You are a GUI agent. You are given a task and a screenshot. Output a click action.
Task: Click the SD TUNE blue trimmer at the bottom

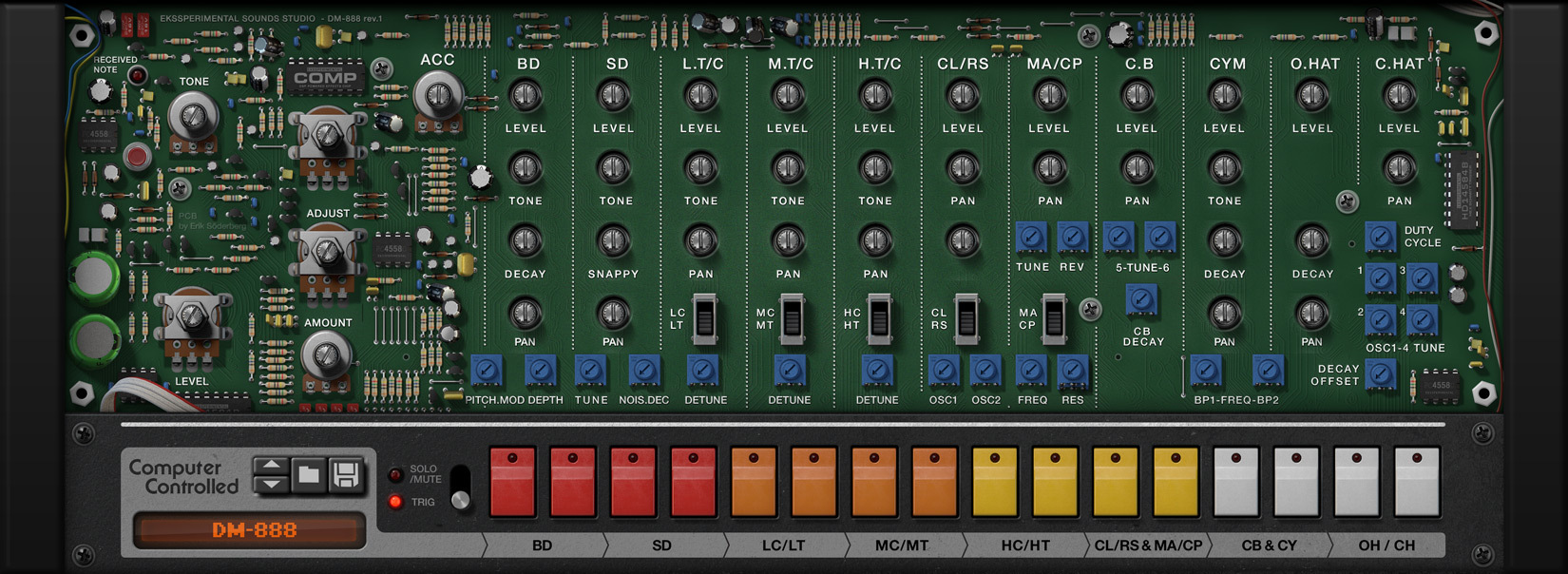(x=590, y=371)
